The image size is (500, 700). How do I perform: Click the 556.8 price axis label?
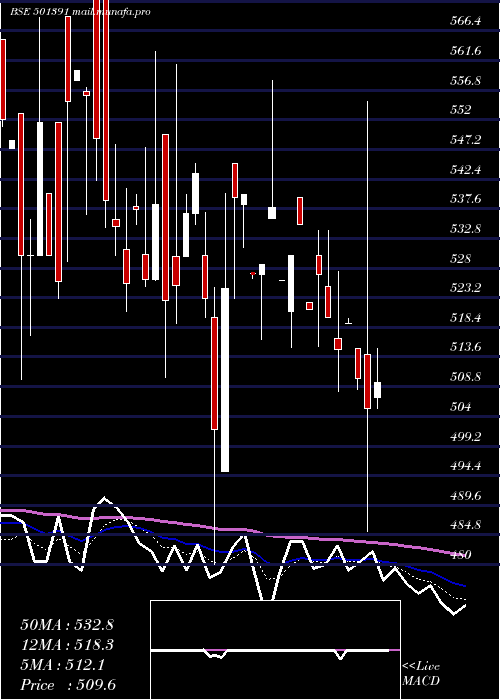(465, 81)
